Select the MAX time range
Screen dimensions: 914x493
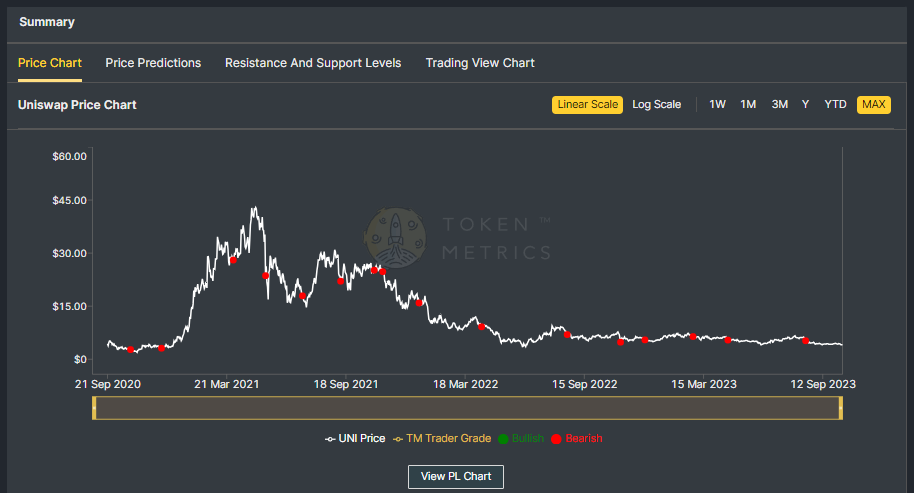874,105
